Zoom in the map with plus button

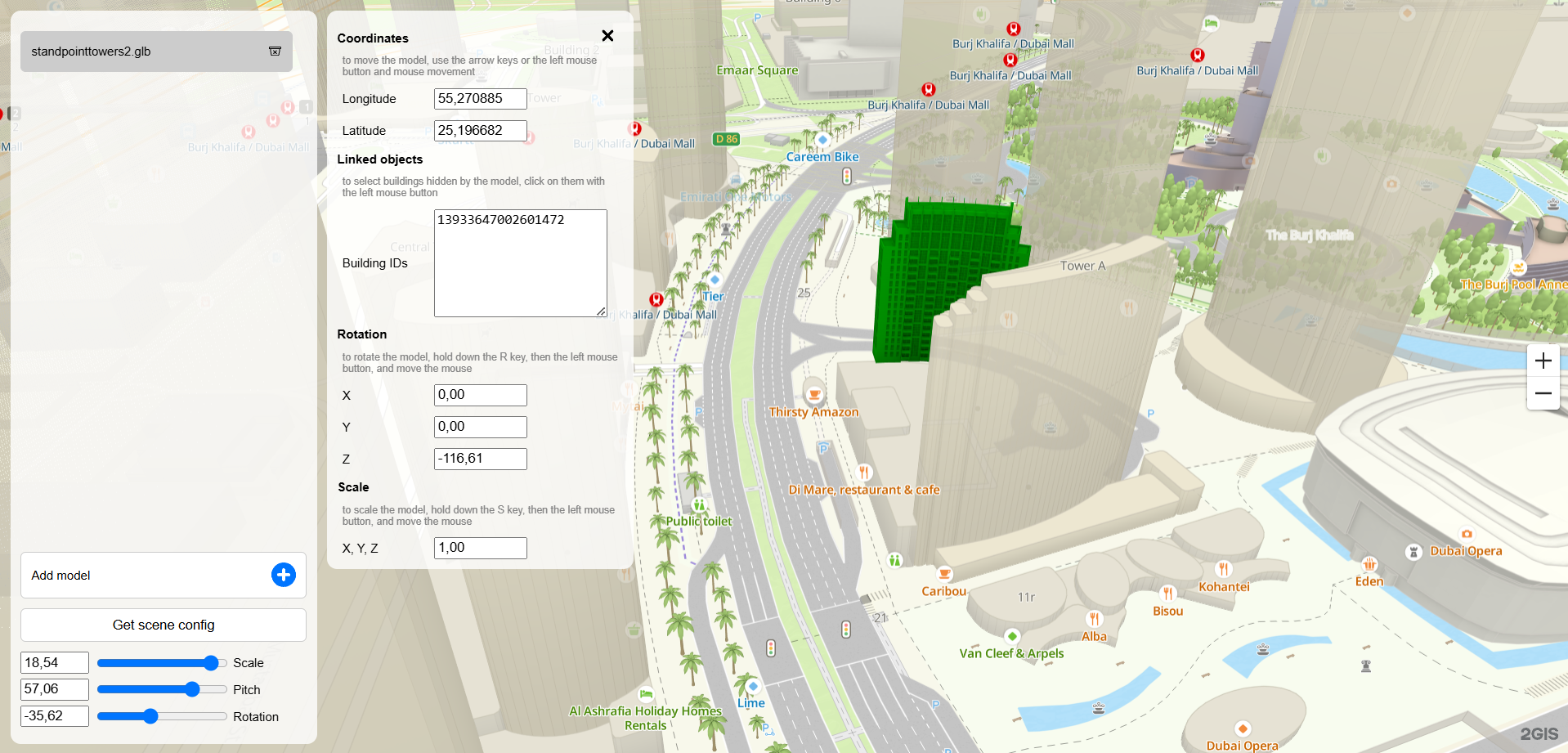1543,361
